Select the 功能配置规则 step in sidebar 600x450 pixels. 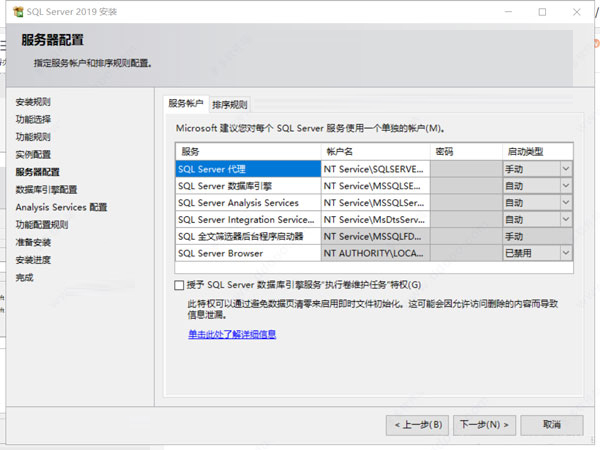tap(42, 225)
